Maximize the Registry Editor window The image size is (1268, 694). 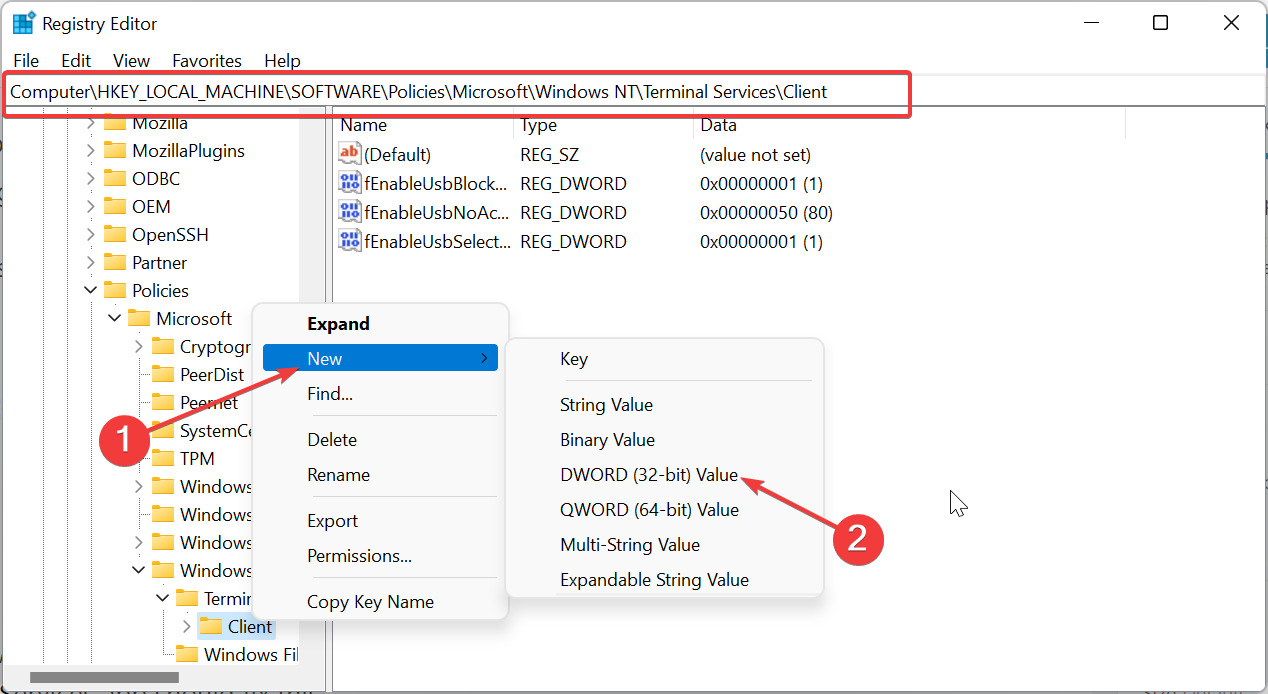pyautogui.click(x=1160, y=23)
